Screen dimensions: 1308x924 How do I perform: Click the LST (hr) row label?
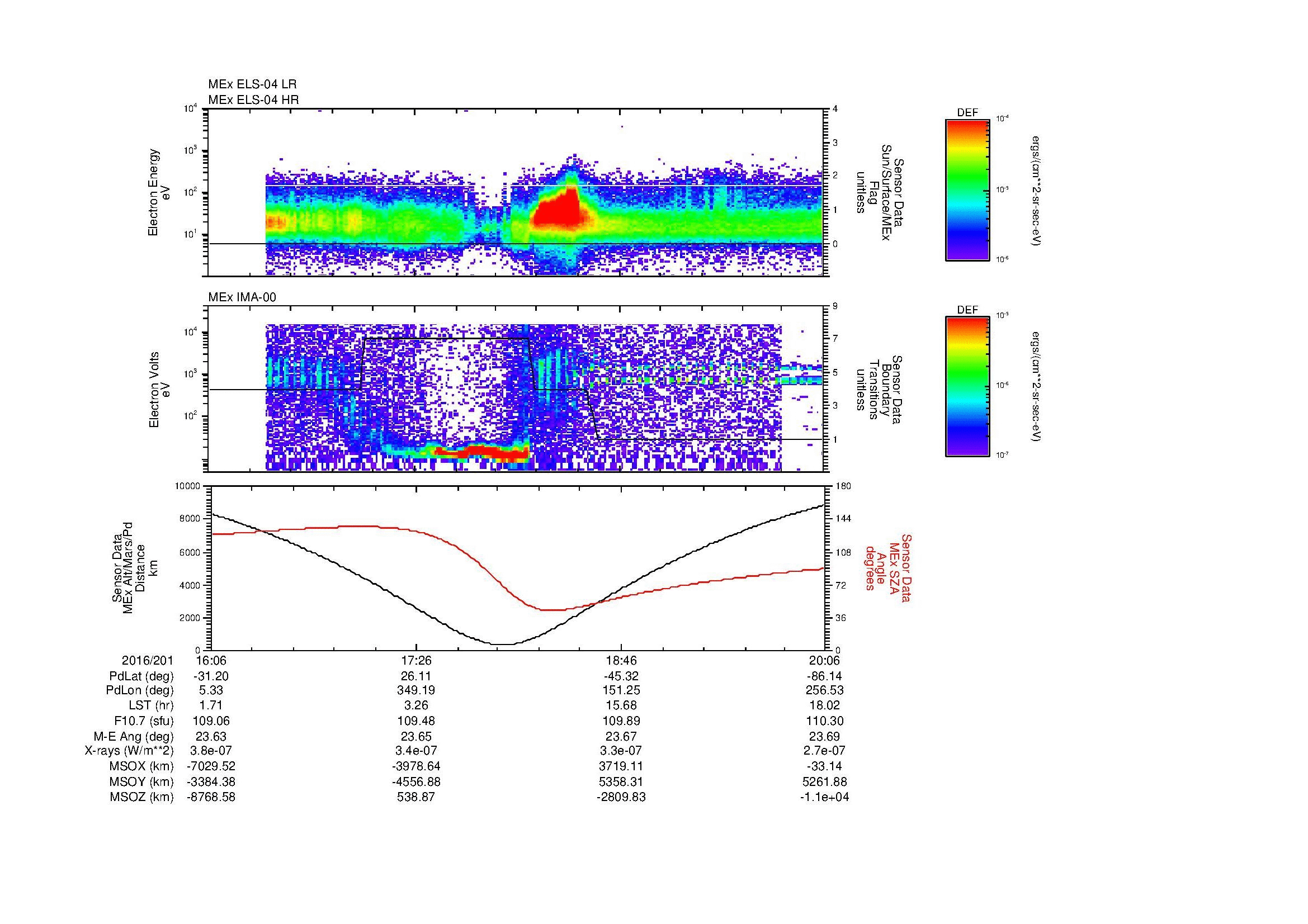(x=151, y=706)
